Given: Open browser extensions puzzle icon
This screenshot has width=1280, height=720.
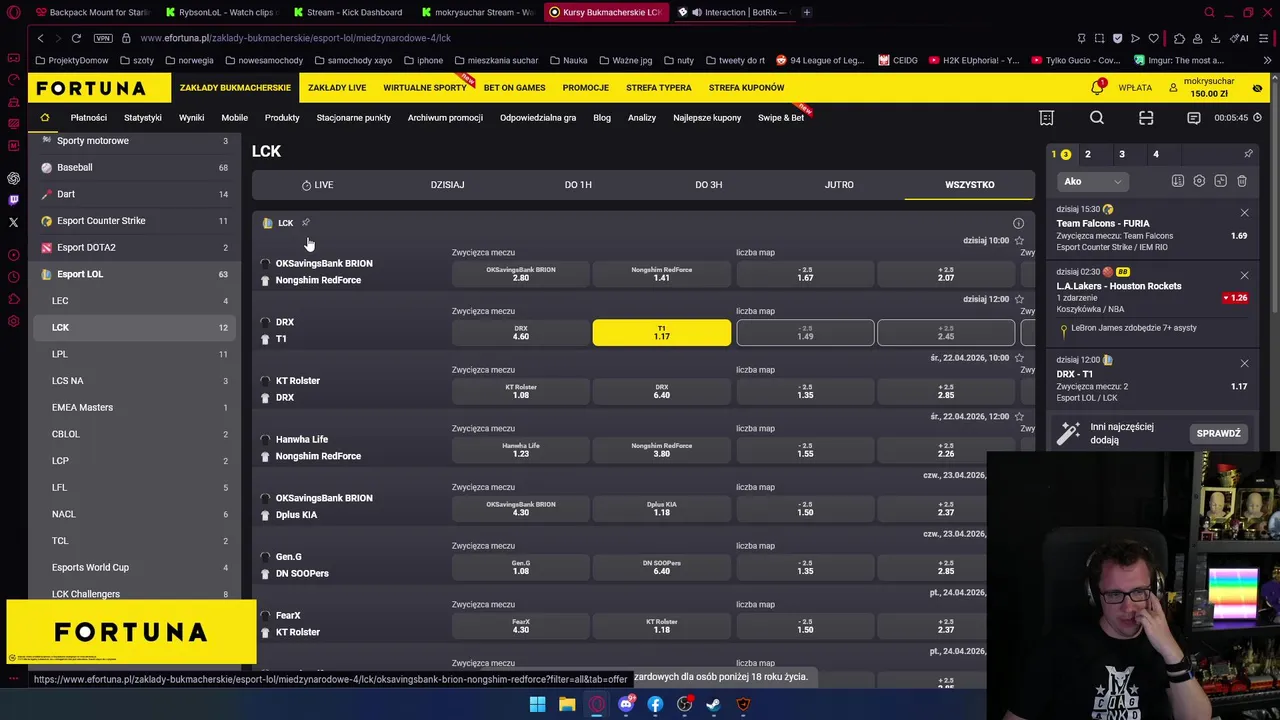Looking at the screenshot, I should pyautogui.click(x=1179, y=38).
